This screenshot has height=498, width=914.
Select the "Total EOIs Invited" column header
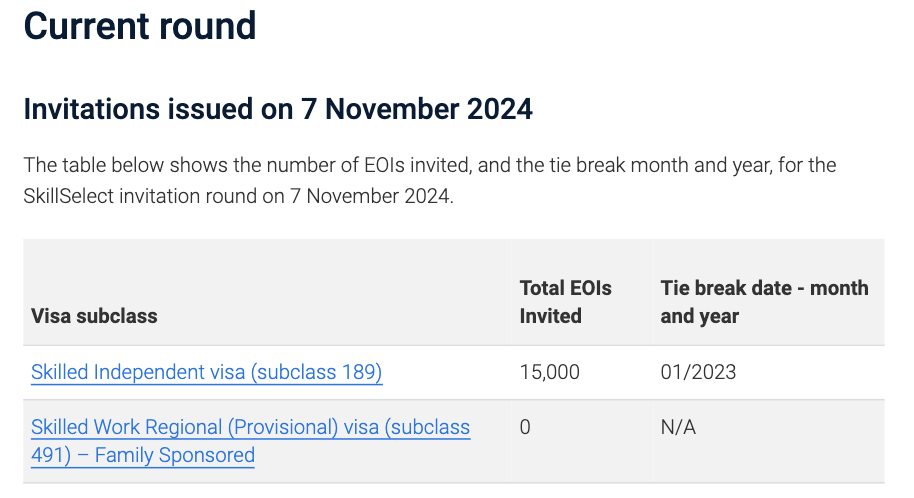click(565, 302)
